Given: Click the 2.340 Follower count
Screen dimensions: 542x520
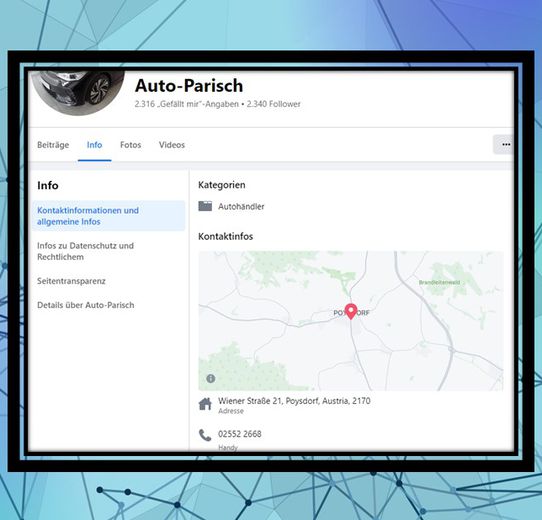Looking at the screenshot, I should coord(273,104).
